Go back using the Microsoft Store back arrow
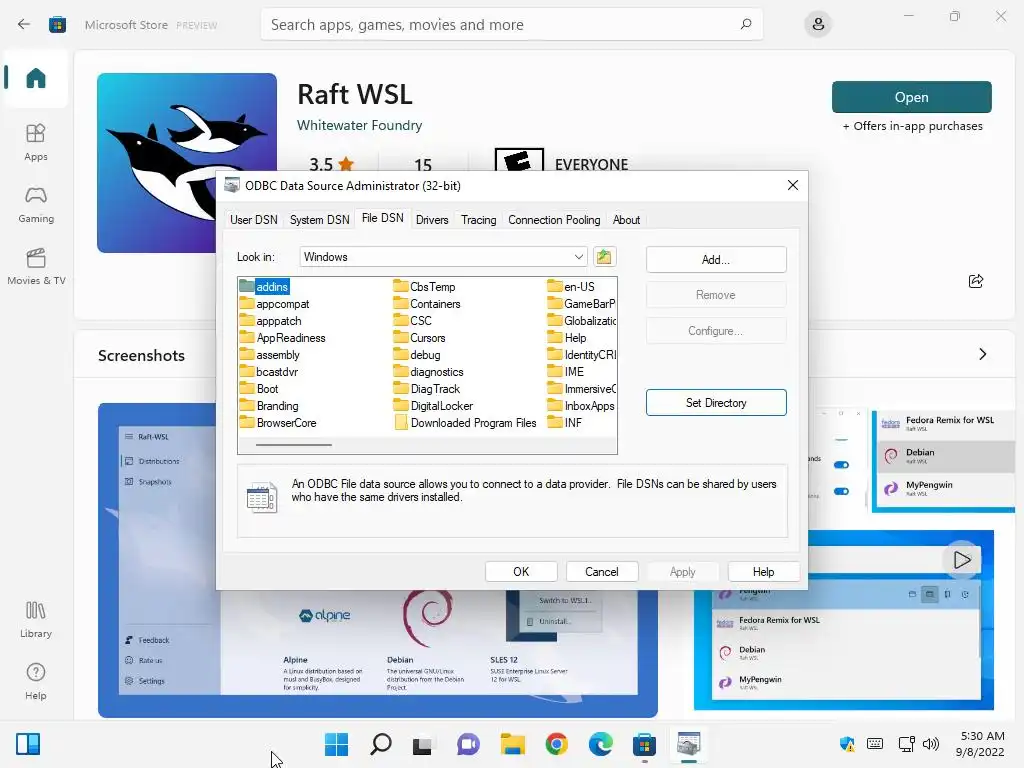The image size is (1024, 768). click(24, 25)
